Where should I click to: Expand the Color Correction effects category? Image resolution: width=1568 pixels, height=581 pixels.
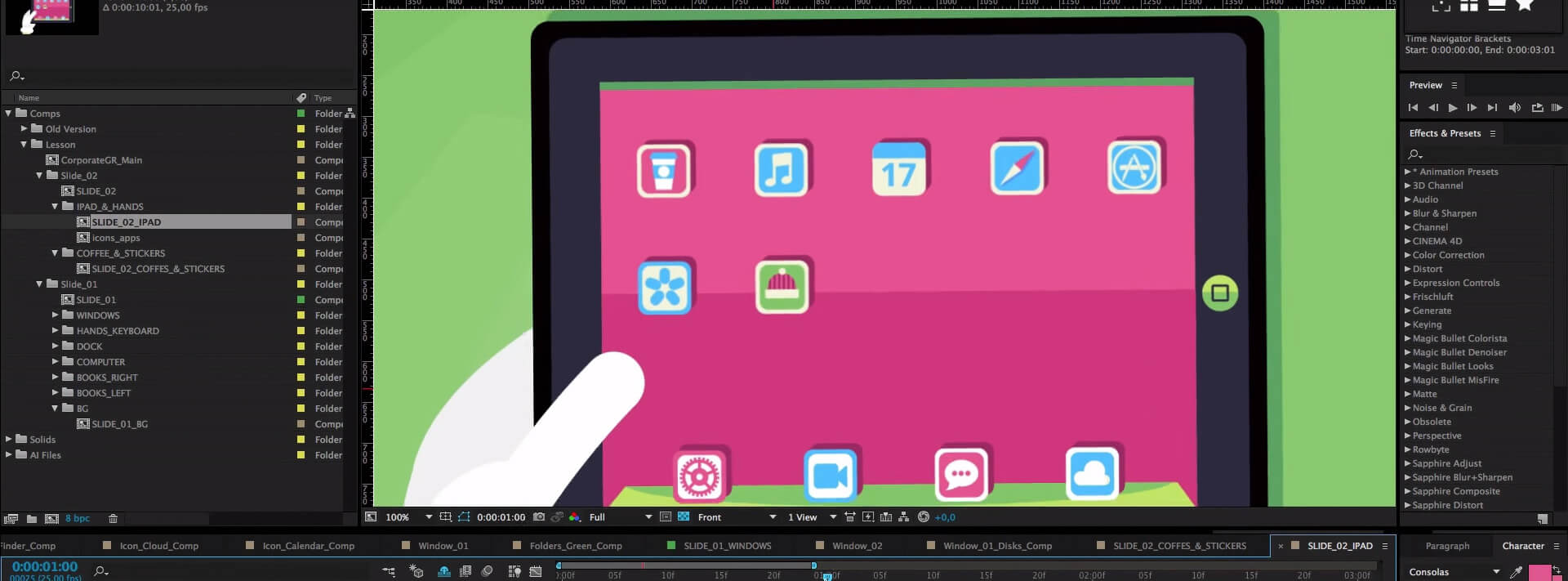pos(1407,255)
